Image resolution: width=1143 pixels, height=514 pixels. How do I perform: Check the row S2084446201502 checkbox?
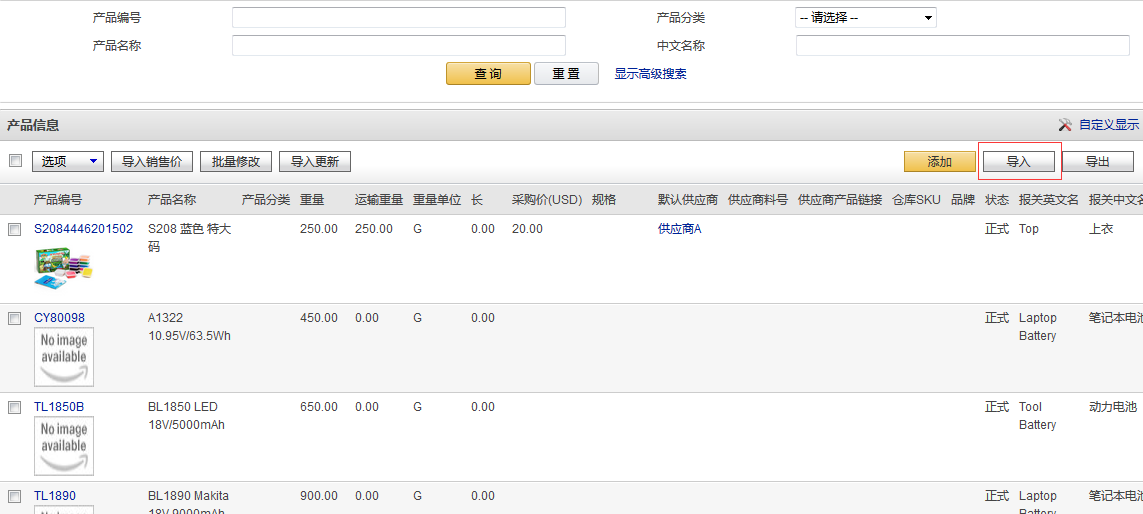point(14,230)
